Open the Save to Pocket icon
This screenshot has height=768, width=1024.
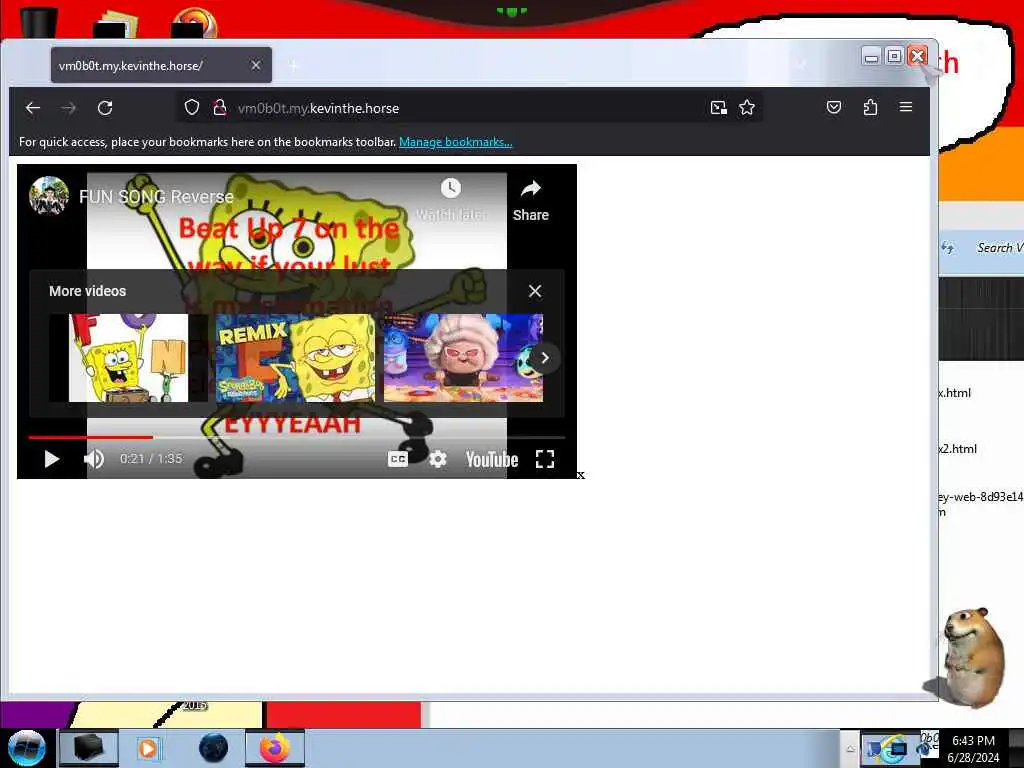click(834, 107)
